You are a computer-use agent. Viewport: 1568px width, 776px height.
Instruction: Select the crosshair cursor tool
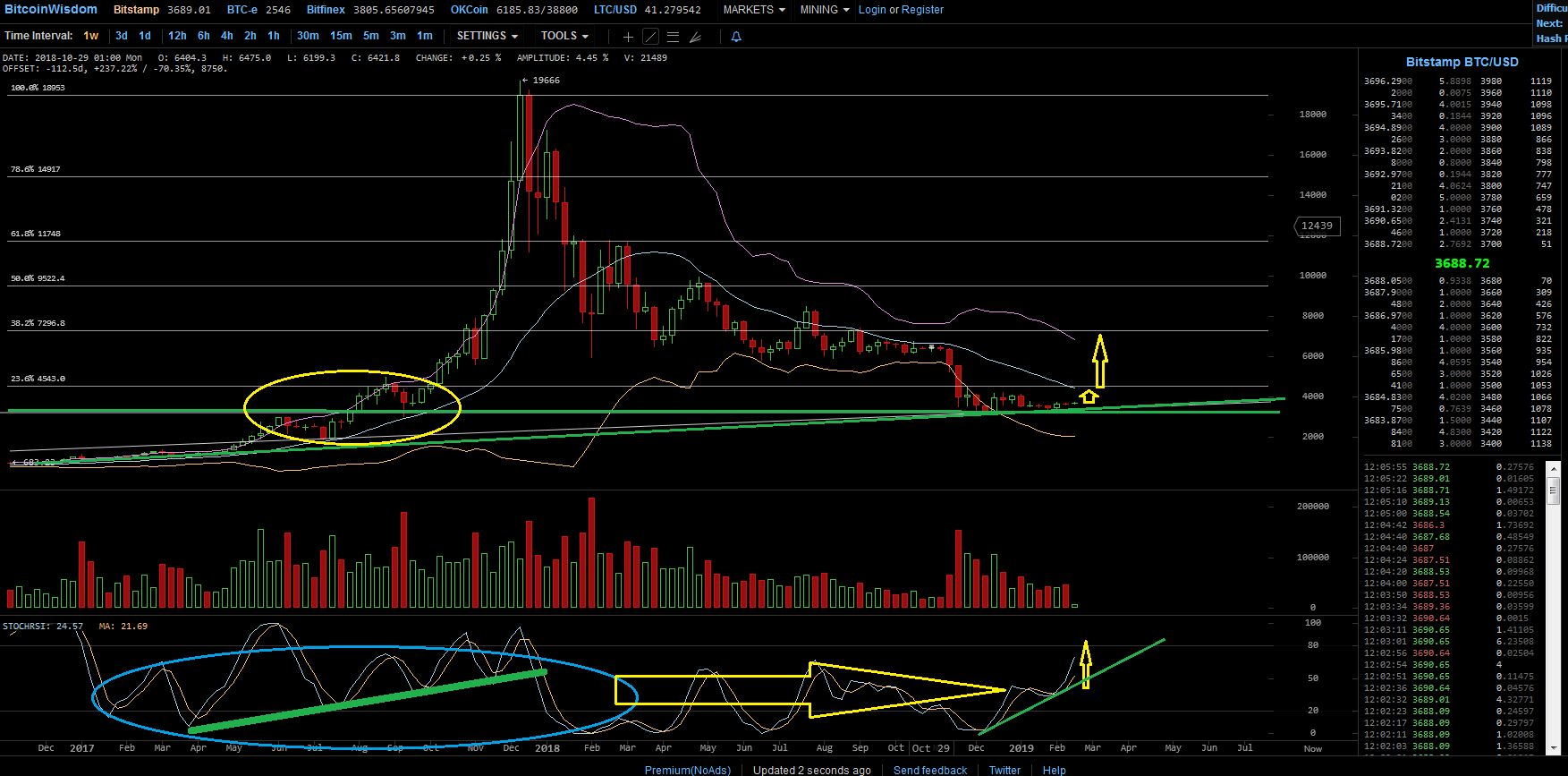[628, 37]
